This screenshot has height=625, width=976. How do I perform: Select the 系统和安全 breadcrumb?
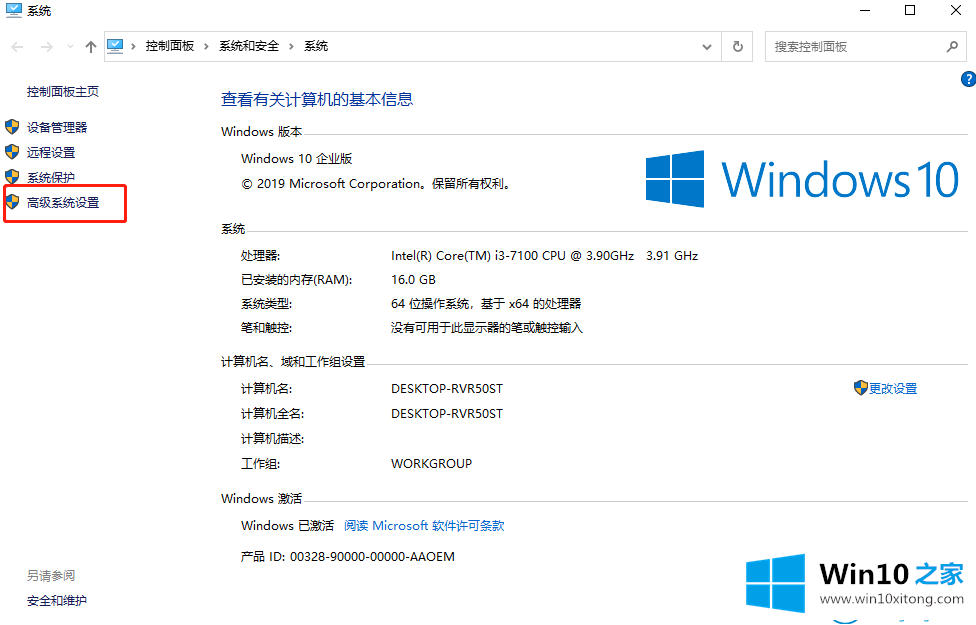point(249,46)
